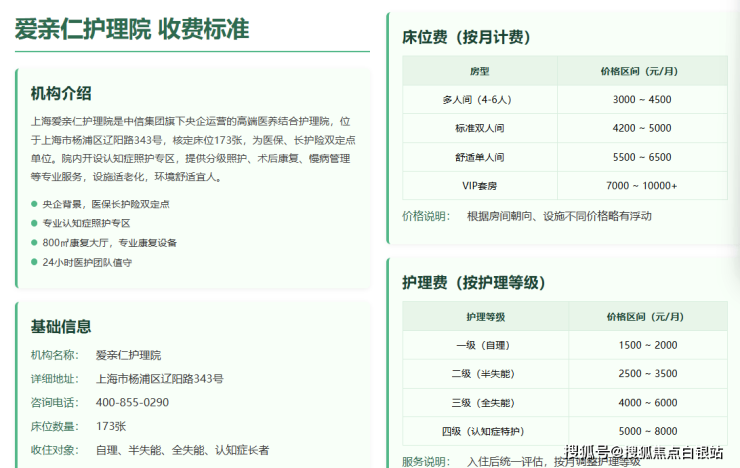Viewport: 740px width, 468px height.
Task: Click the 收住对象 label
Action: click(x=55, y=450)
